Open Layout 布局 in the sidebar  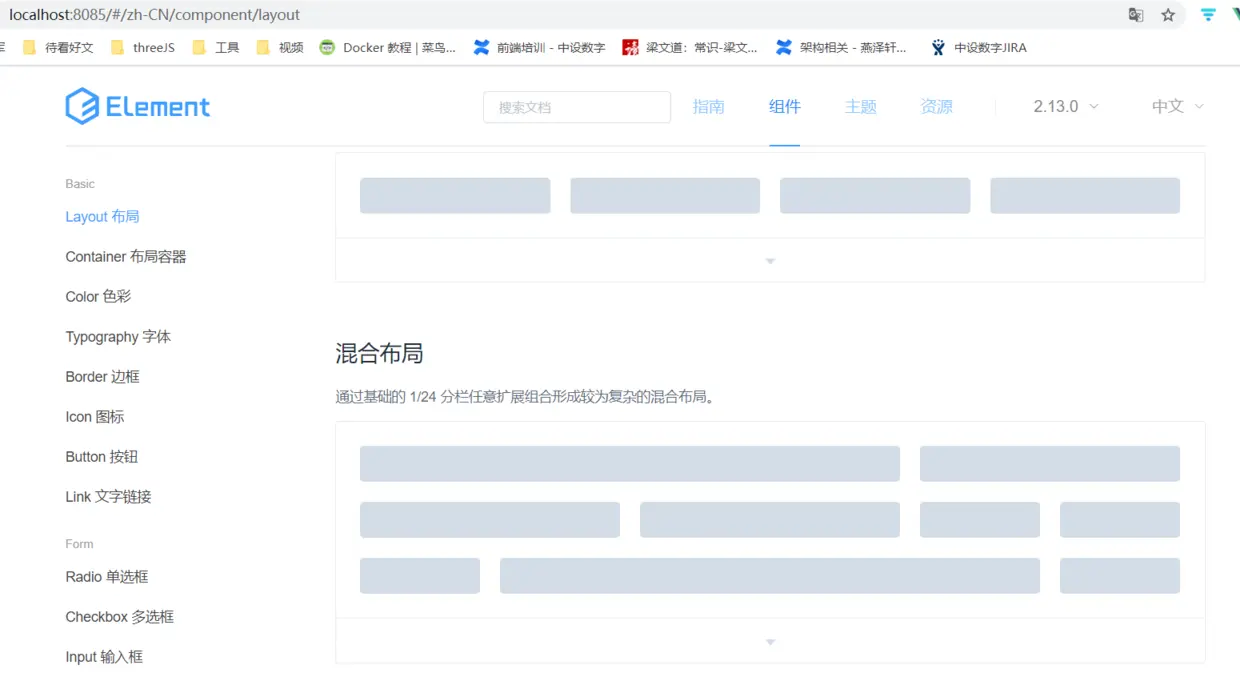point(102,217)
